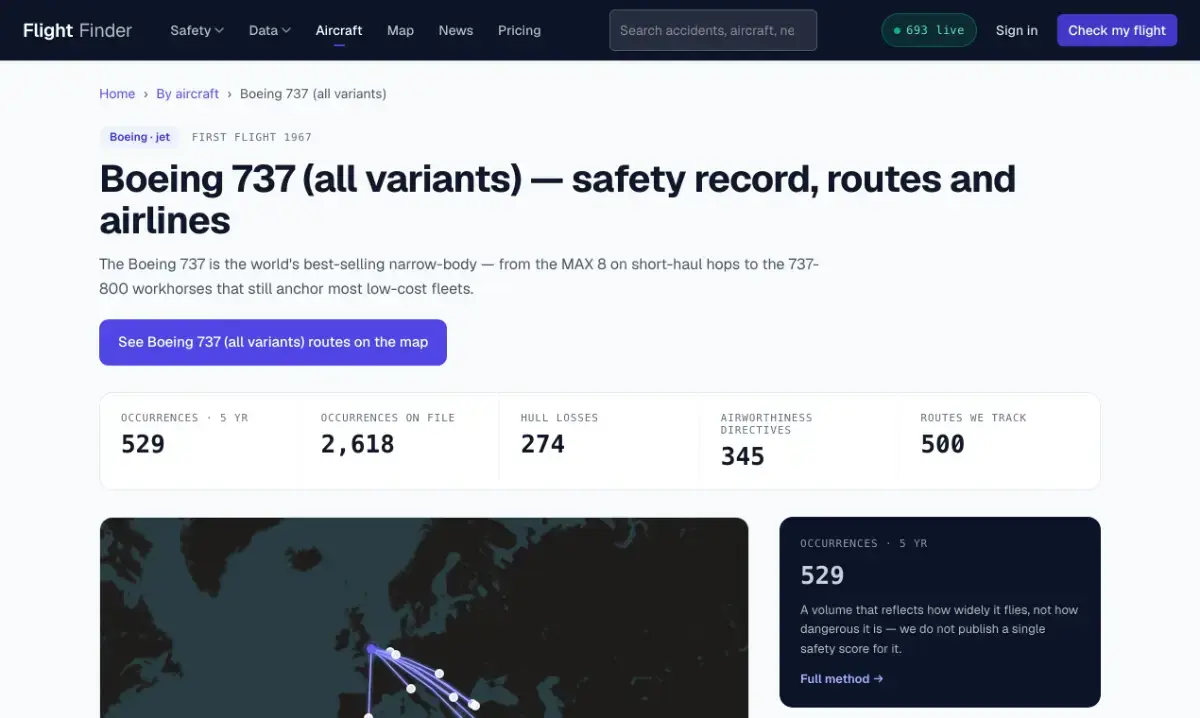The width and height of the screenshot is (1200, 718).
Task: Select the Hull Losses stat card
Action: pyautogui.click(x=599, y=441)
